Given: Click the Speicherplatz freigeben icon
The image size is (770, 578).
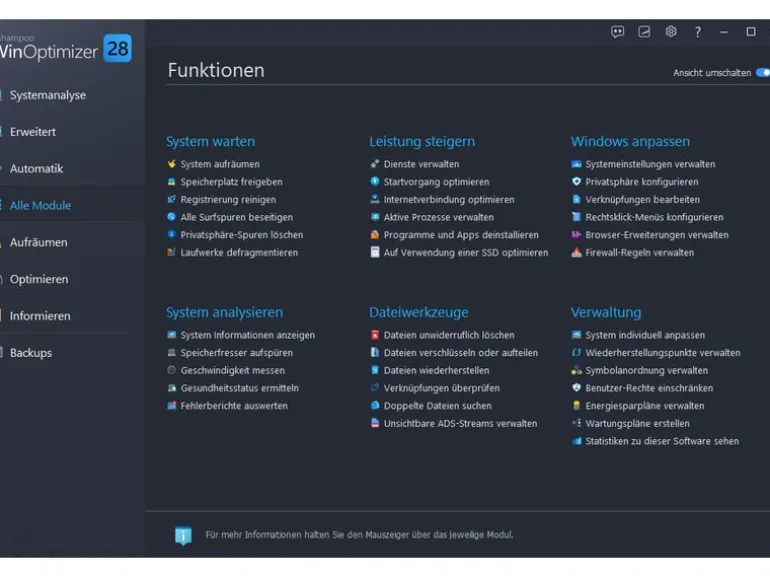Looking at the screenshot, I should 171,182.
